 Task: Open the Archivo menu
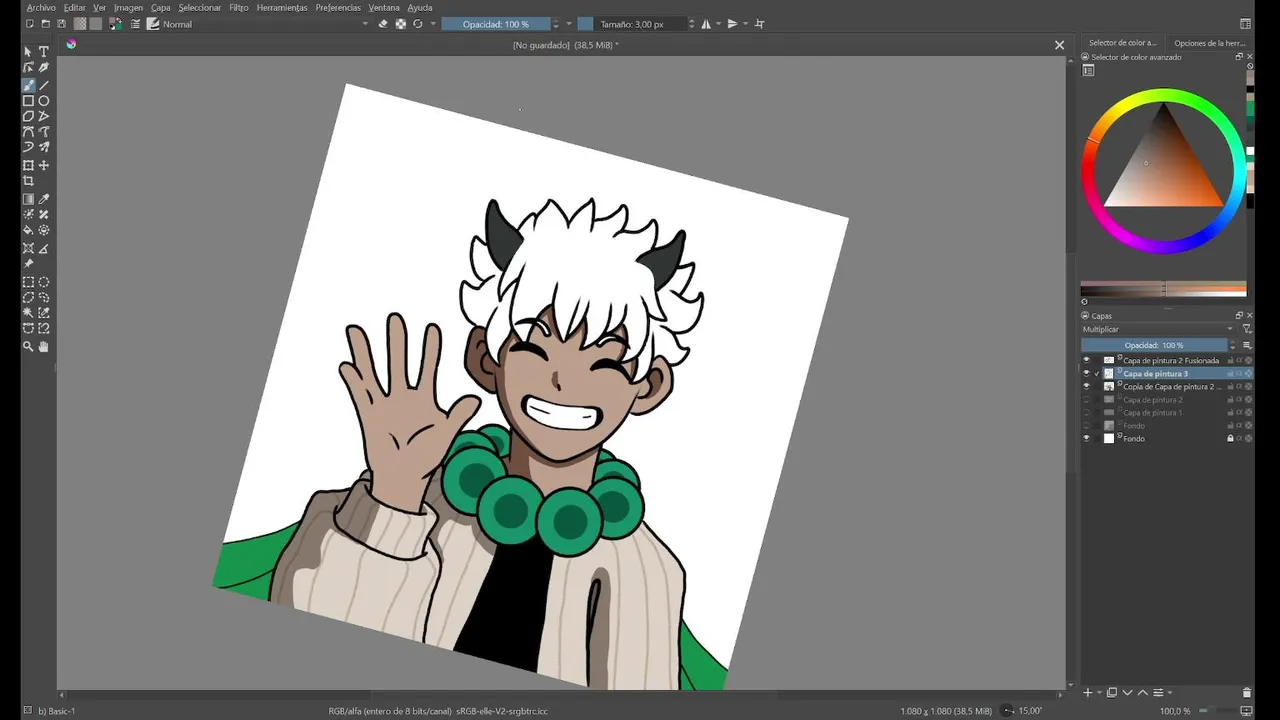pos(41,7)
